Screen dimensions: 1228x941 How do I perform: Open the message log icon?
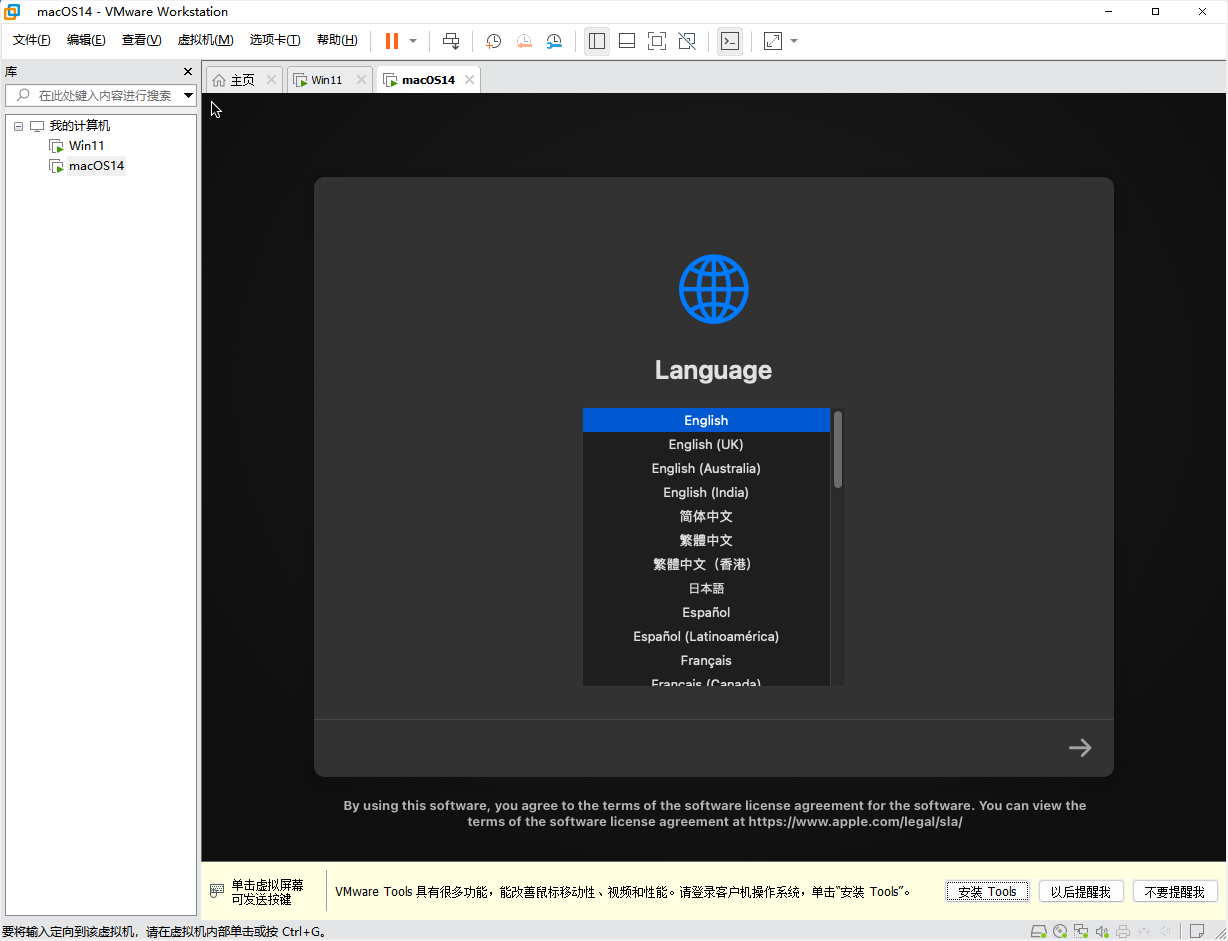[1196, 931]
